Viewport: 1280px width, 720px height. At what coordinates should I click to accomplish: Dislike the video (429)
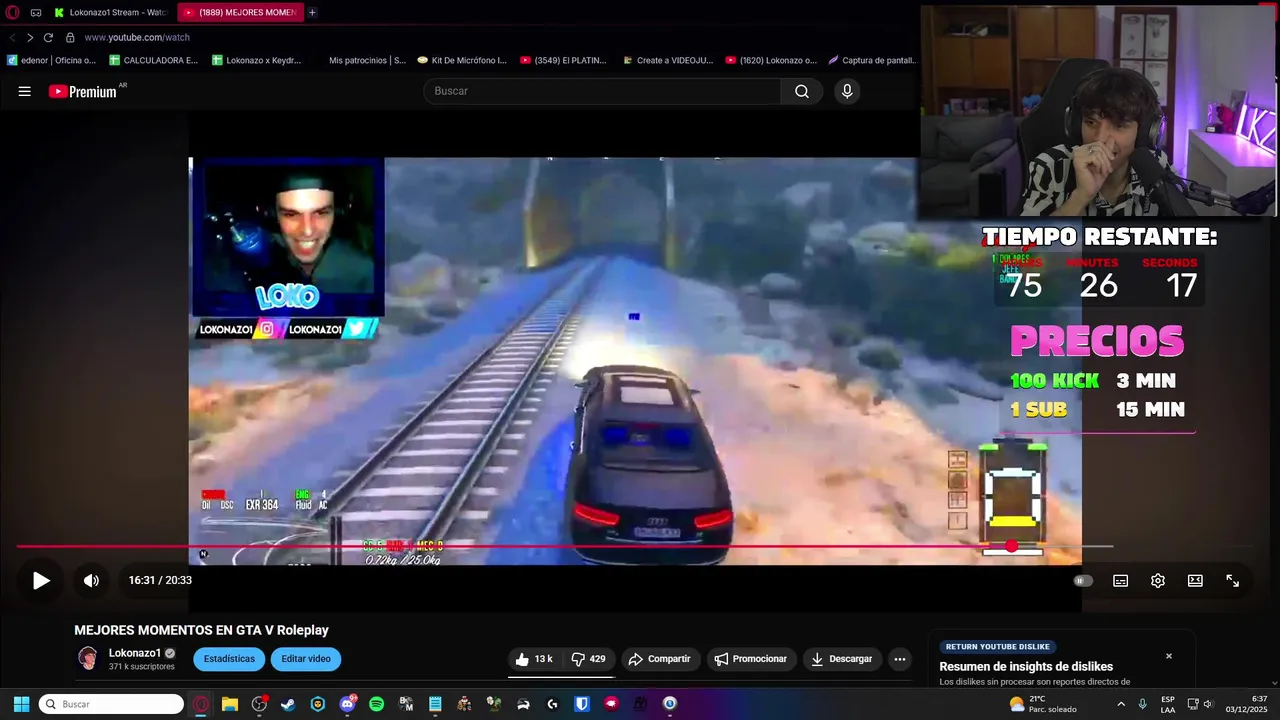click(588, 659)
